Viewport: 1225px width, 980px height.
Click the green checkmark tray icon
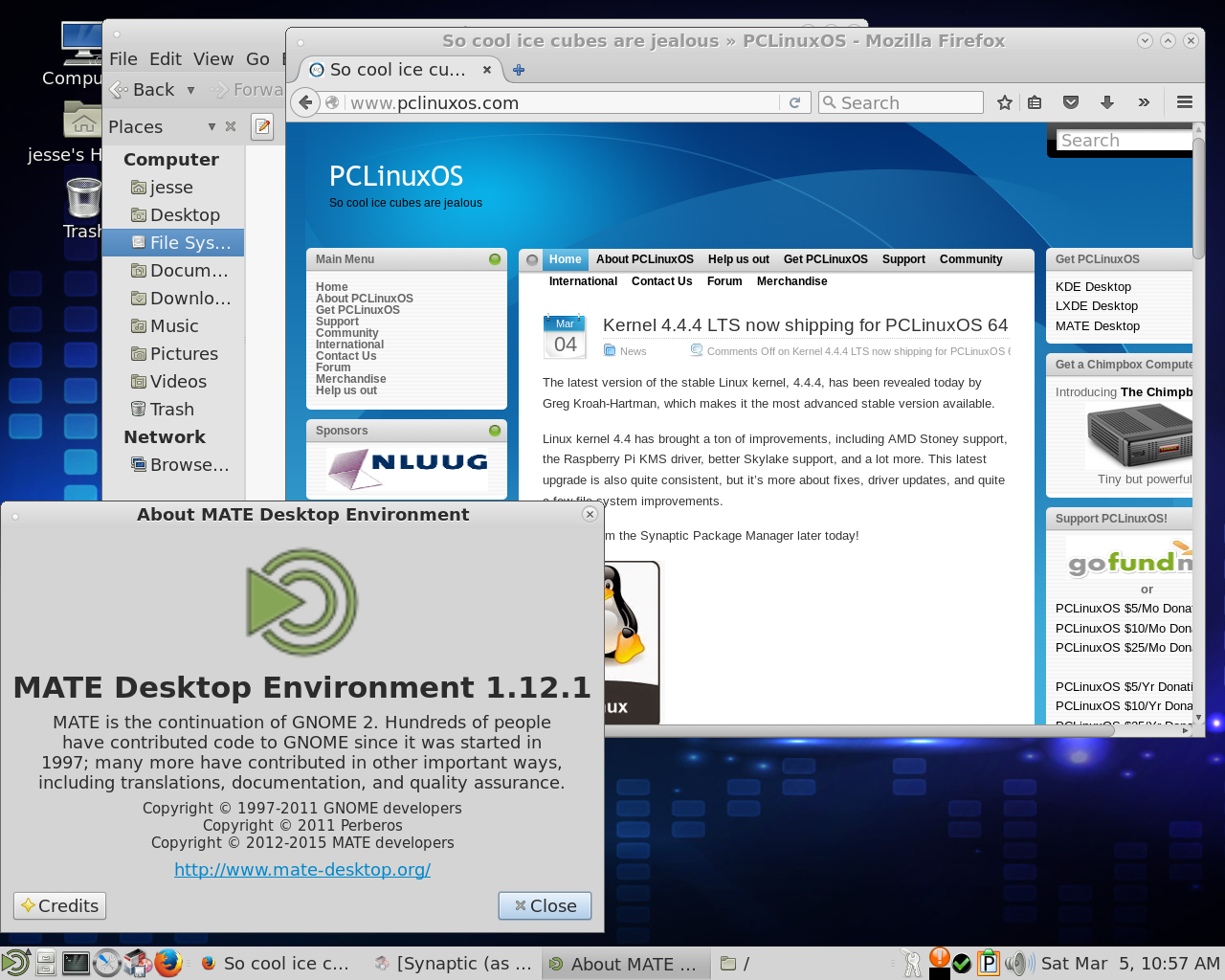pos(963,964)
